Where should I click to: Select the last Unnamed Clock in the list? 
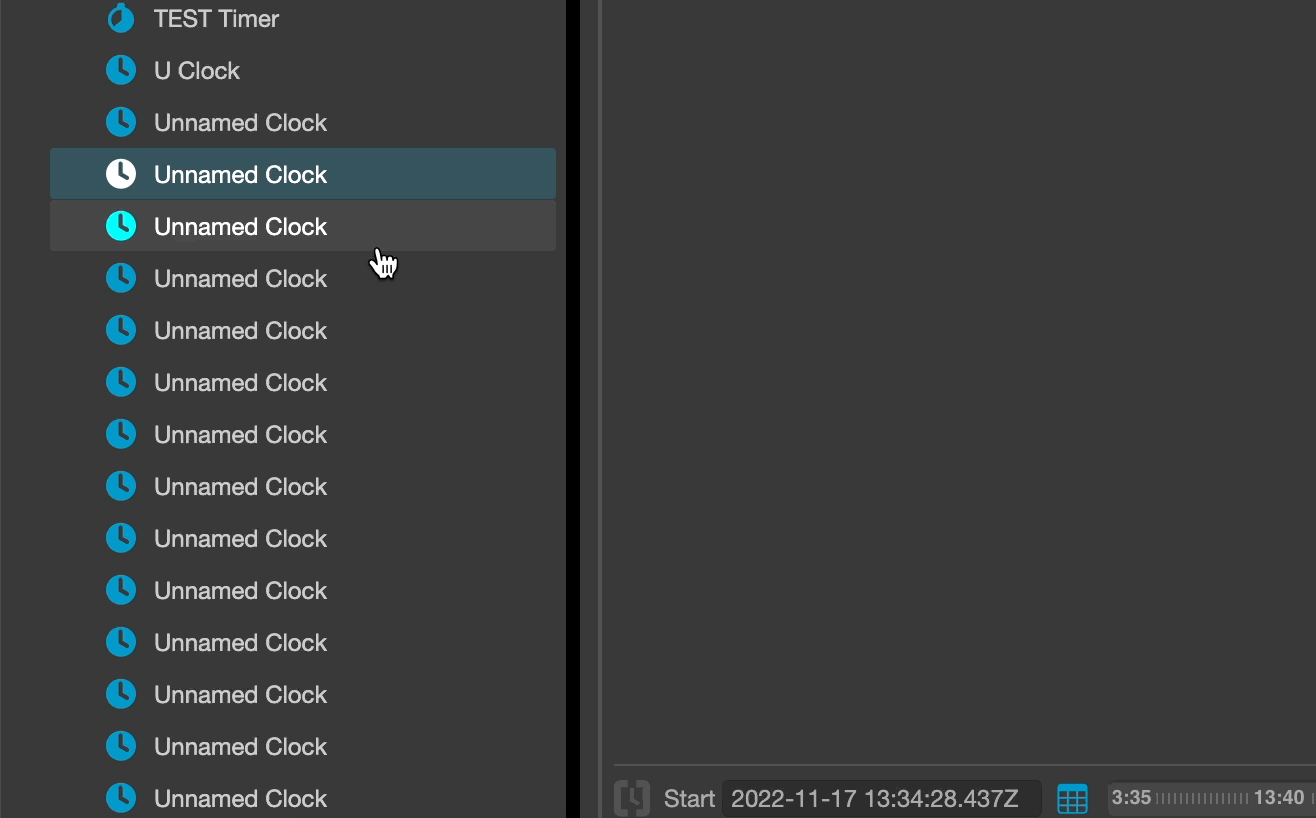coord(240,798)
